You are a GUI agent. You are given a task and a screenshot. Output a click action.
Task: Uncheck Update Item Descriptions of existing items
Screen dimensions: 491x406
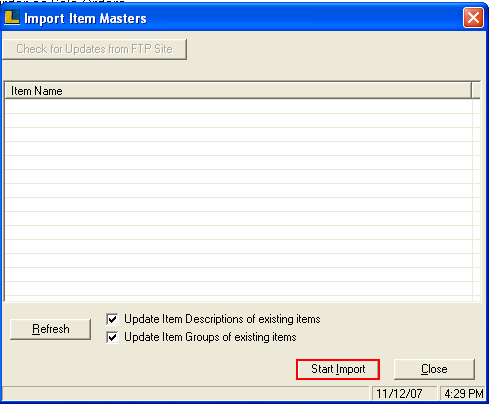(x=112, y=319)
